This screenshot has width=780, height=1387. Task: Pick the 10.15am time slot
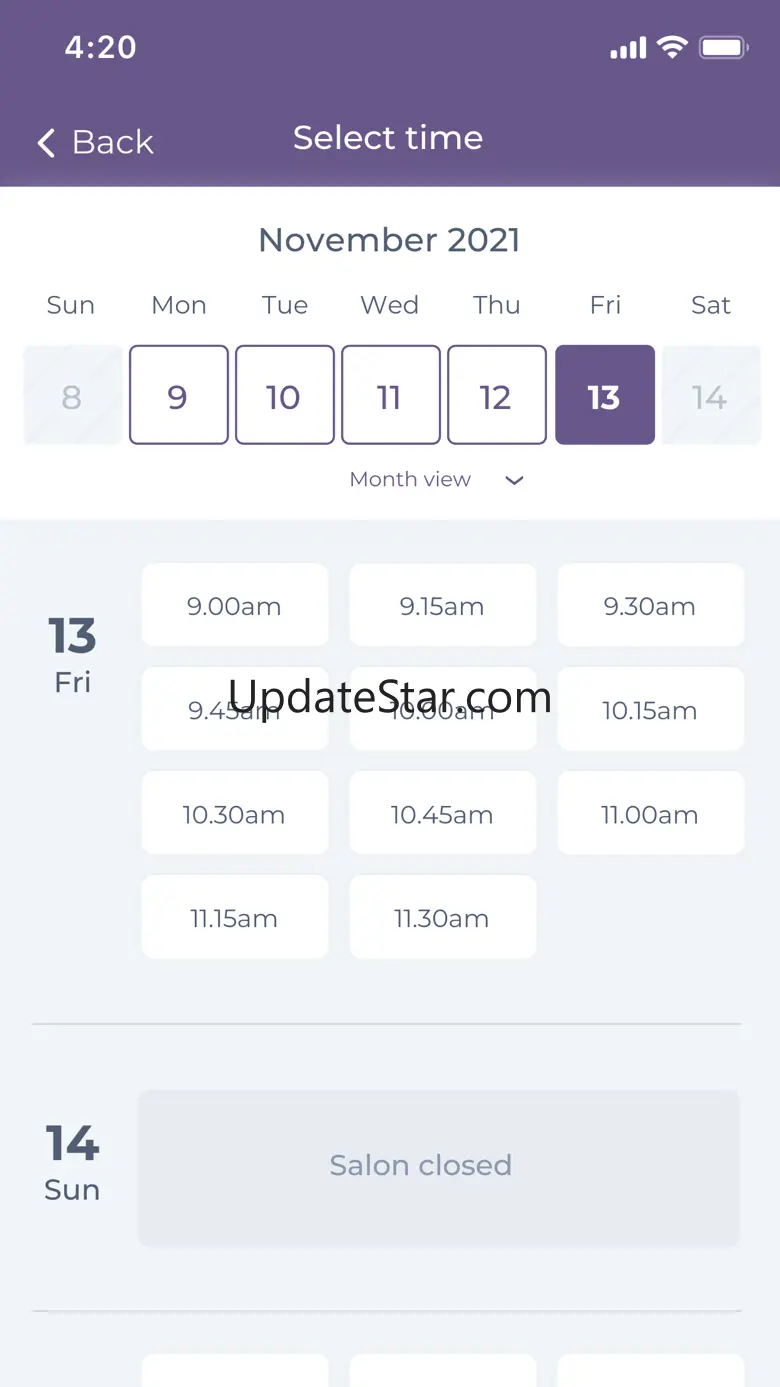[650, 709]
